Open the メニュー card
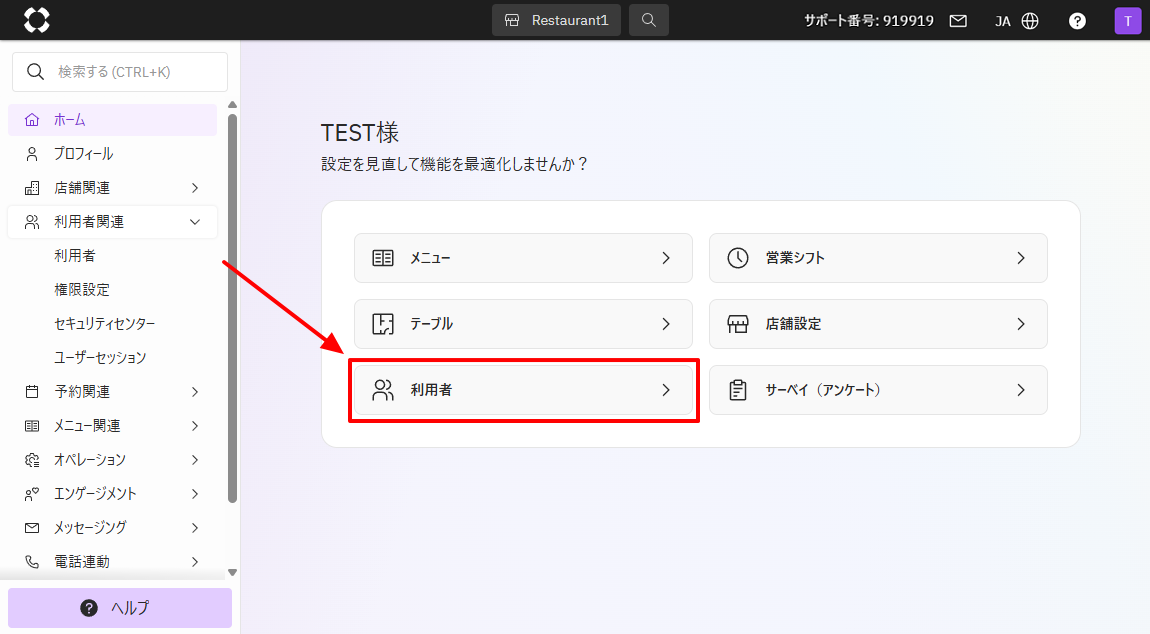The width and height of the screenshot is (1150, 634). coord(523,258)
